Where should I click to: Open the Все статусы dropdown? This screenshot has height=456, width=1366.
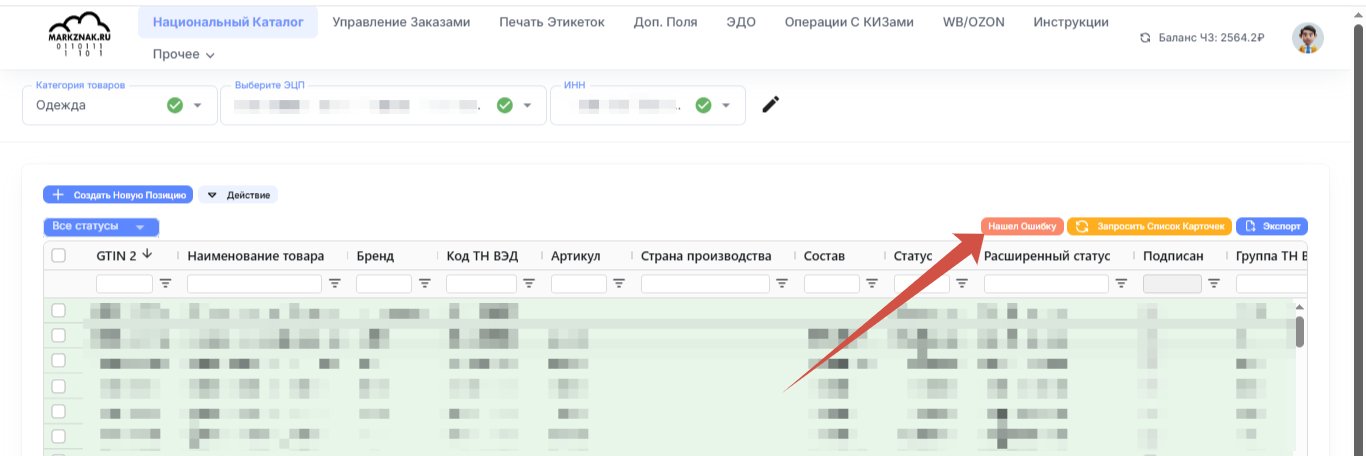pyautogui.click(x=101, y=227)
